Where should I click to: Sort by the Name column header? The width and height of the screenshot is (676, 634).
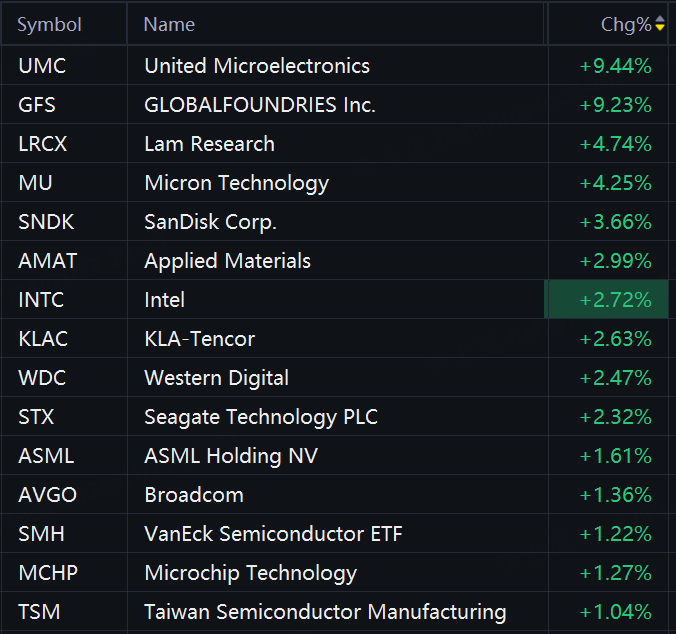[170, 25]
